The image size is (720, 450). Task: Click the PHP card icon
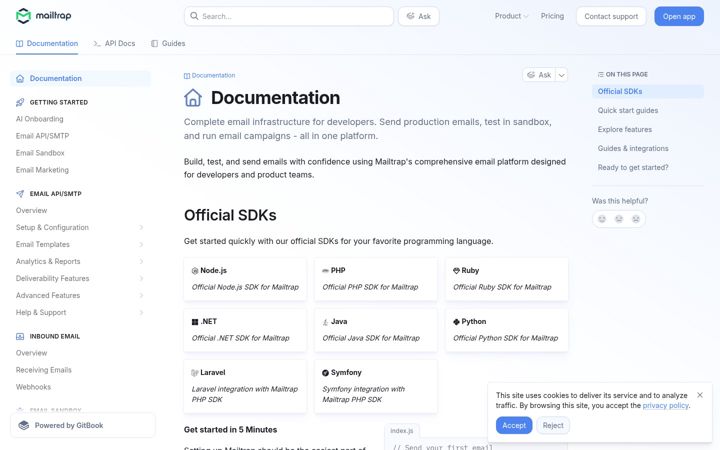click(x=325, y=271)
